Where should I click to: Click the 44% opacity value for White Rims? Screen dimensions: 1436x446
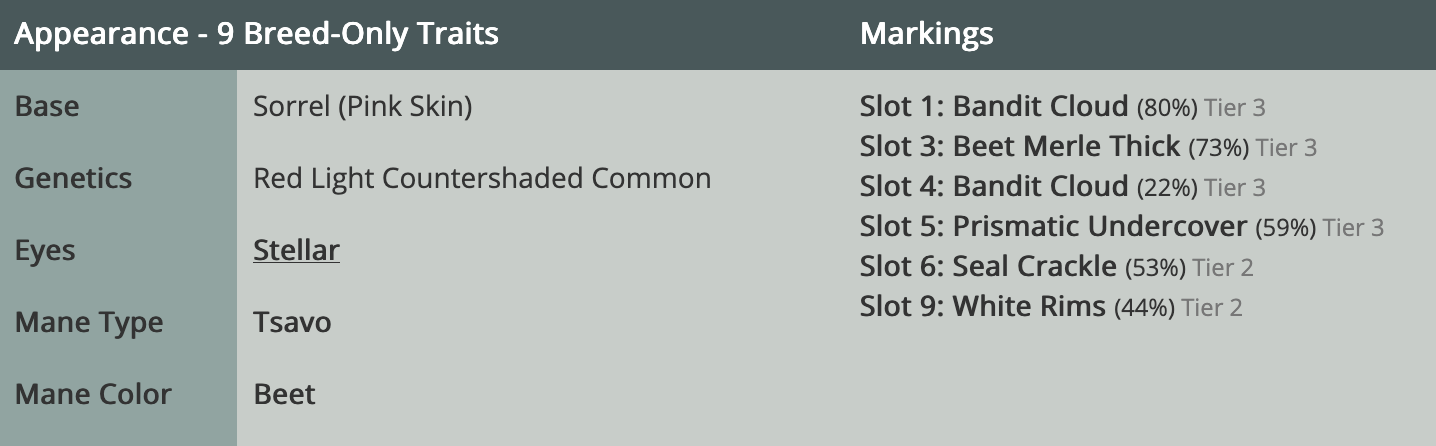[1144, 308]
